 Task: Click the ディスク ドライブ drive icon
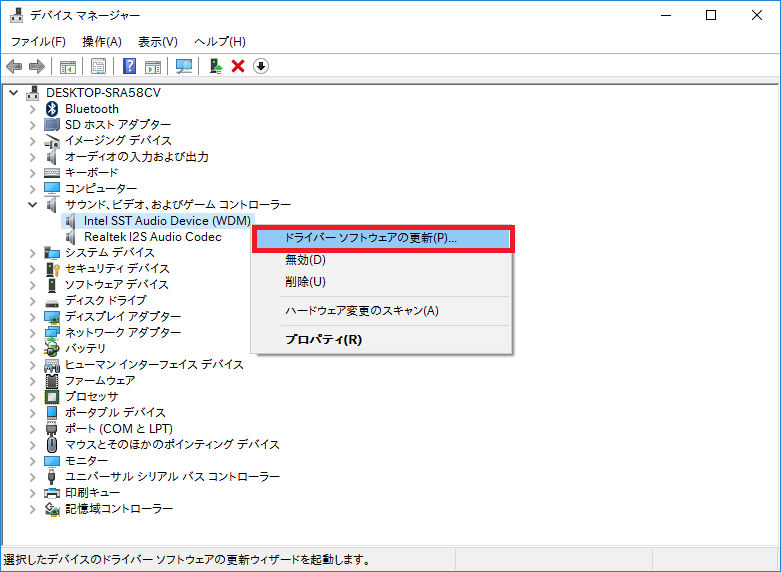click(52, 301)
